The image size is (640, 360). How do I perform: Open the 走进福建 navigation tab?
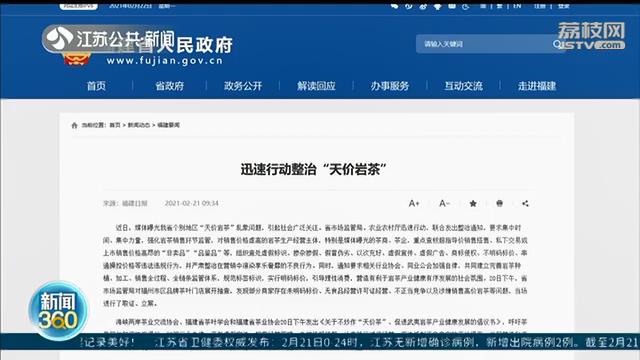537,86
